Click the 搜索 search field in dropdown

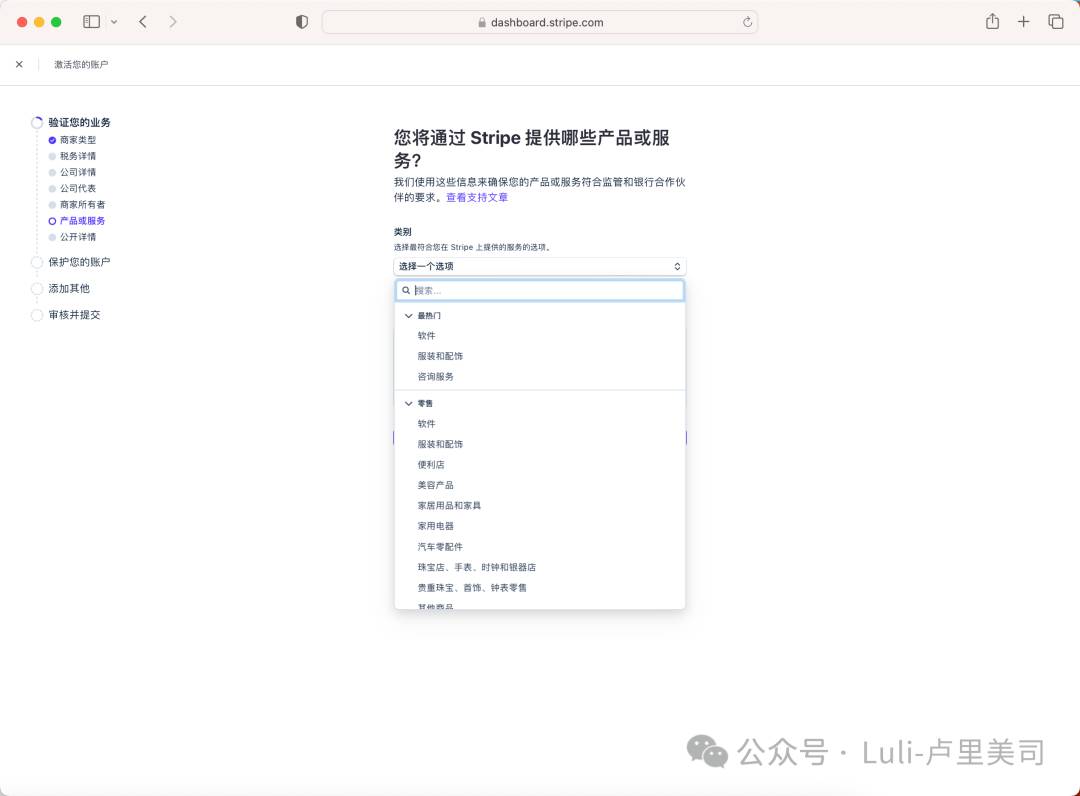tap(540, 290)
